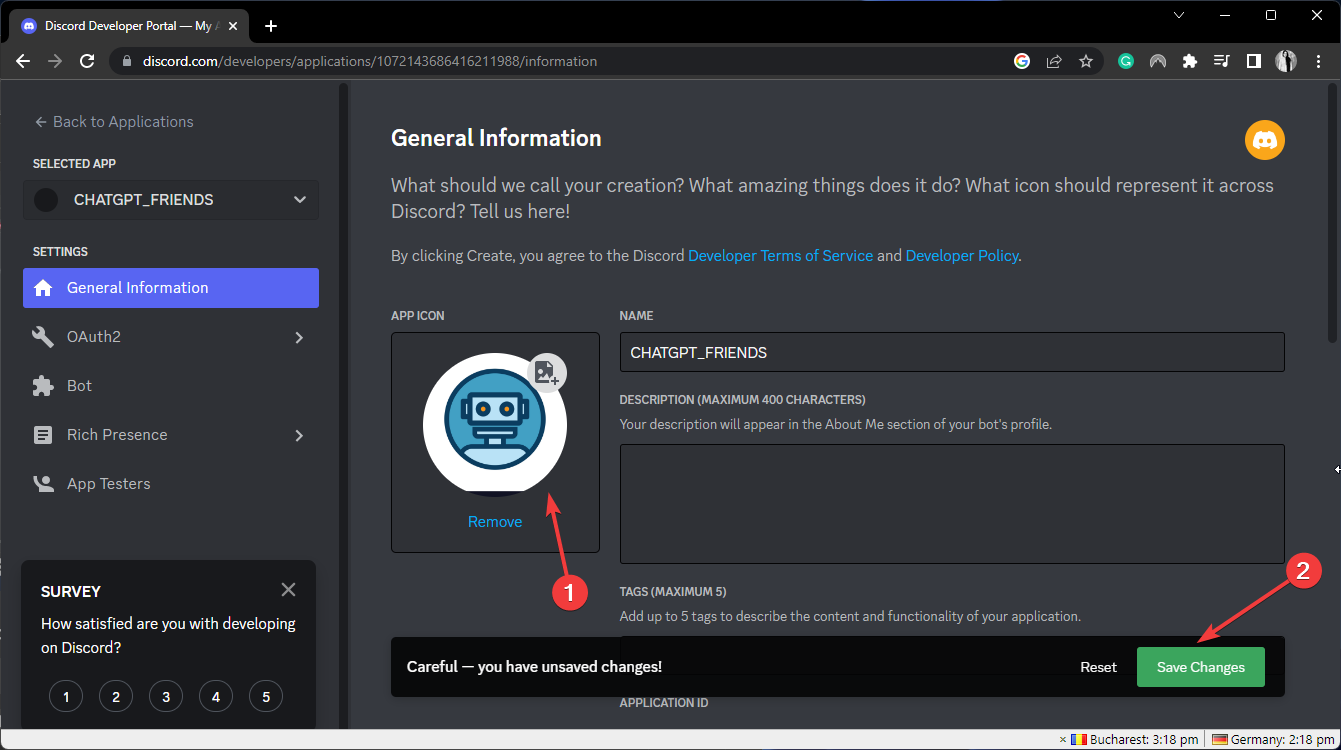
Task: Reload the Discord Developer page
Action: pyautogui.click(x=87, y=61)
